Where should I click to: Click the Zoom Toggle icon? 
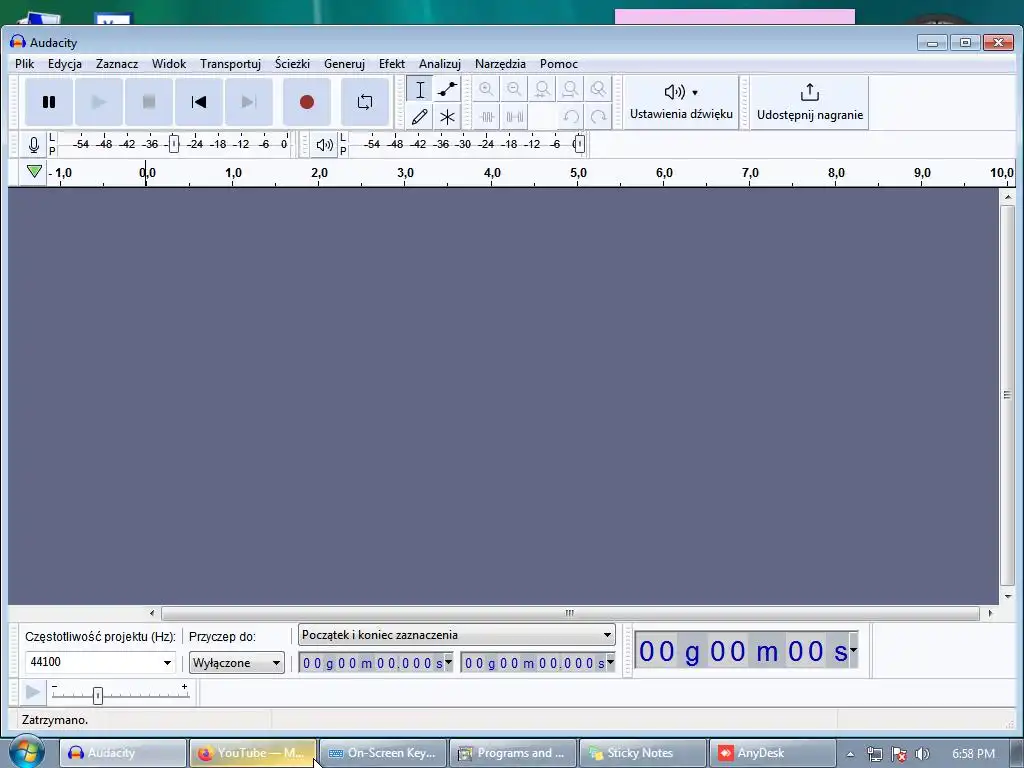(598, 89)
